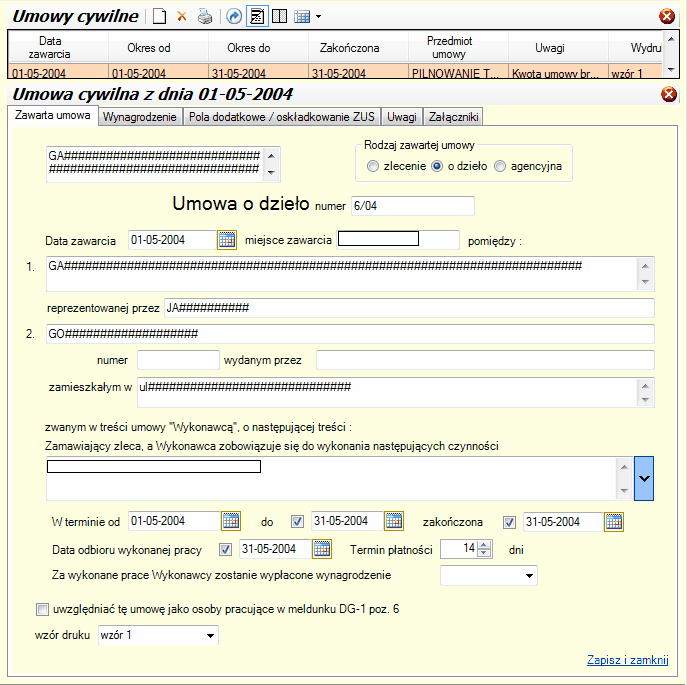Click the party 2 name field starting GO

[x=350, y=334]
